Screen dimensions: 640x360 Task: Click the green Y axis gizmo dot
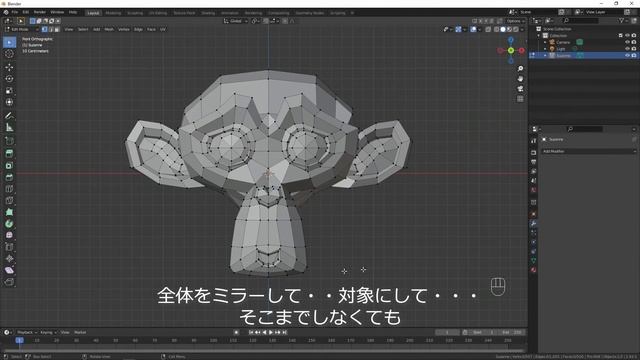[x=511, y=50]
